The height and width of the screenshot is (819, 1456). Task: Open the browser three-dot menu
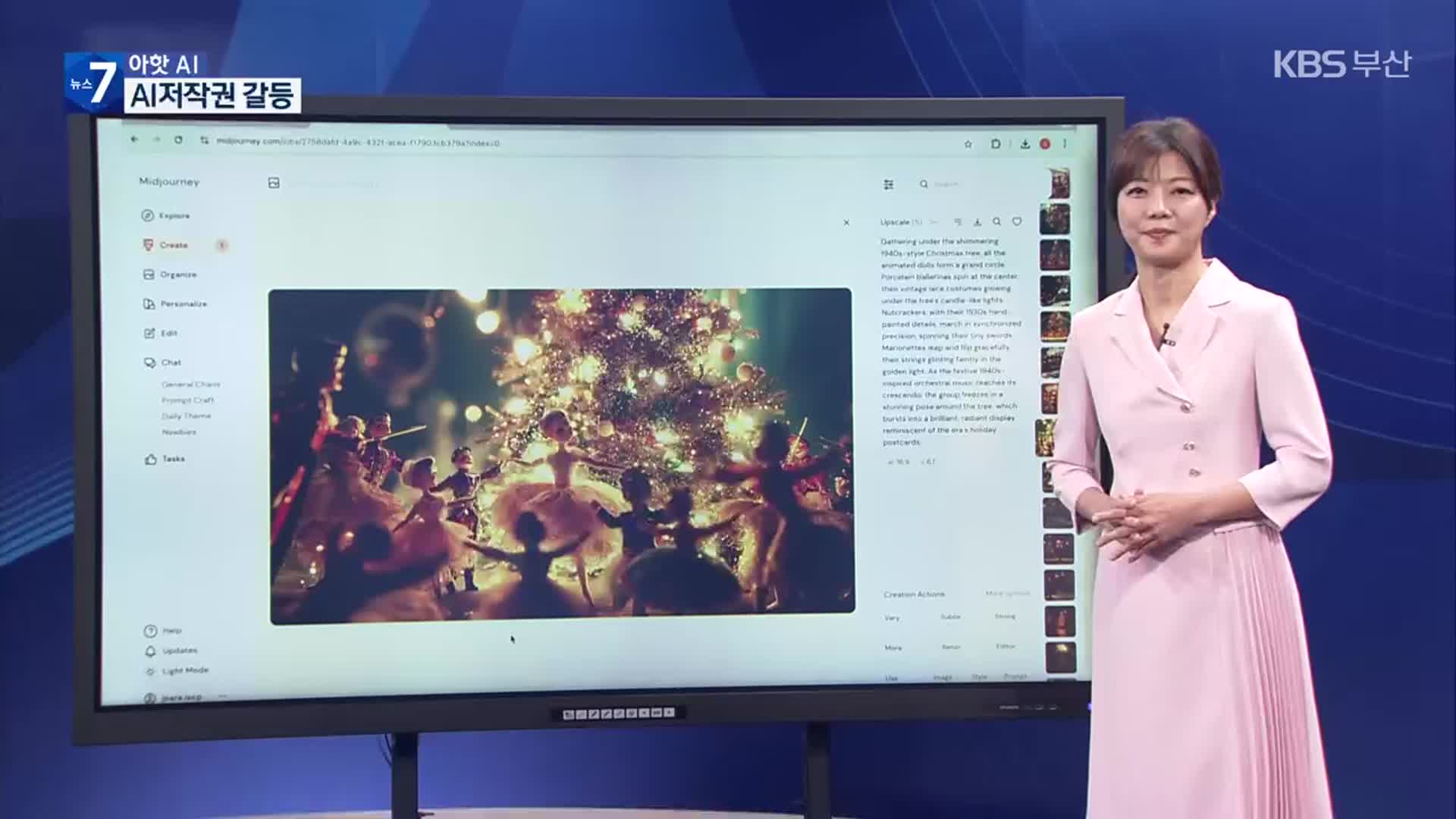click(1065, 143)
